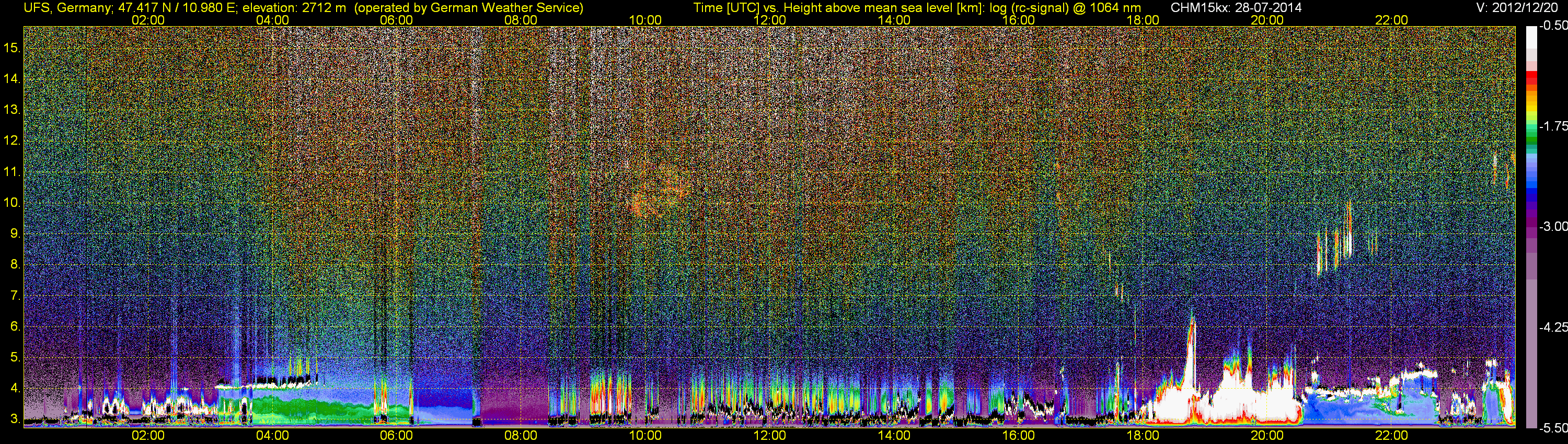Click the '14.' height axis label
This screenshot has height=444, width=1568.
(12, 78)
